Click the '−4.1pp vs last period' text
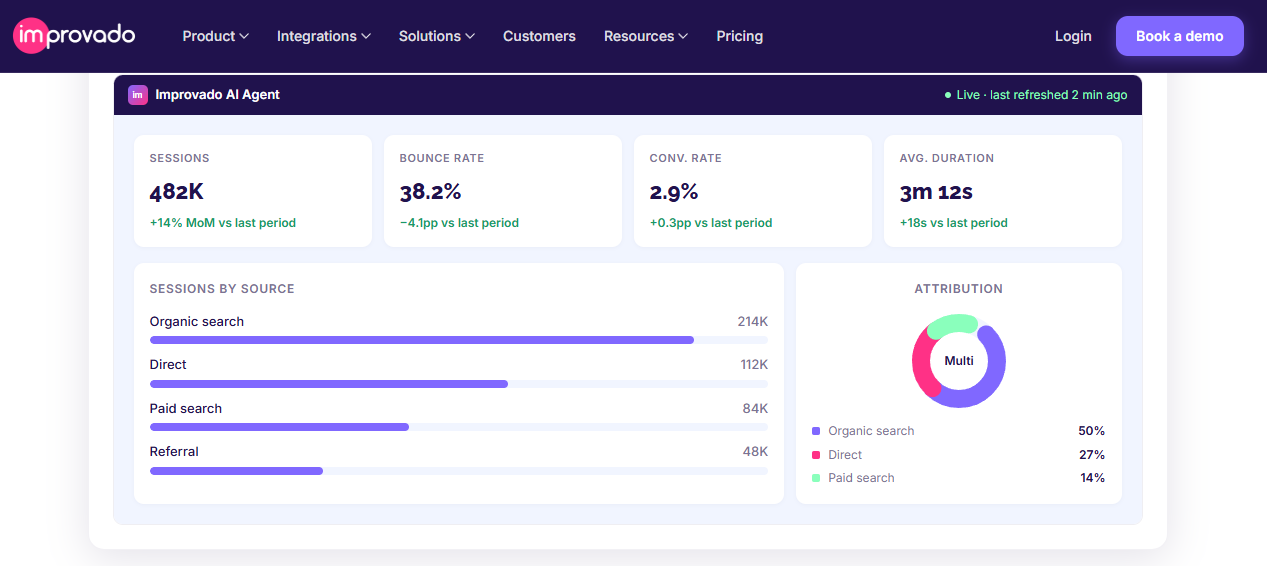1267x566 pixels. [459, 223]
